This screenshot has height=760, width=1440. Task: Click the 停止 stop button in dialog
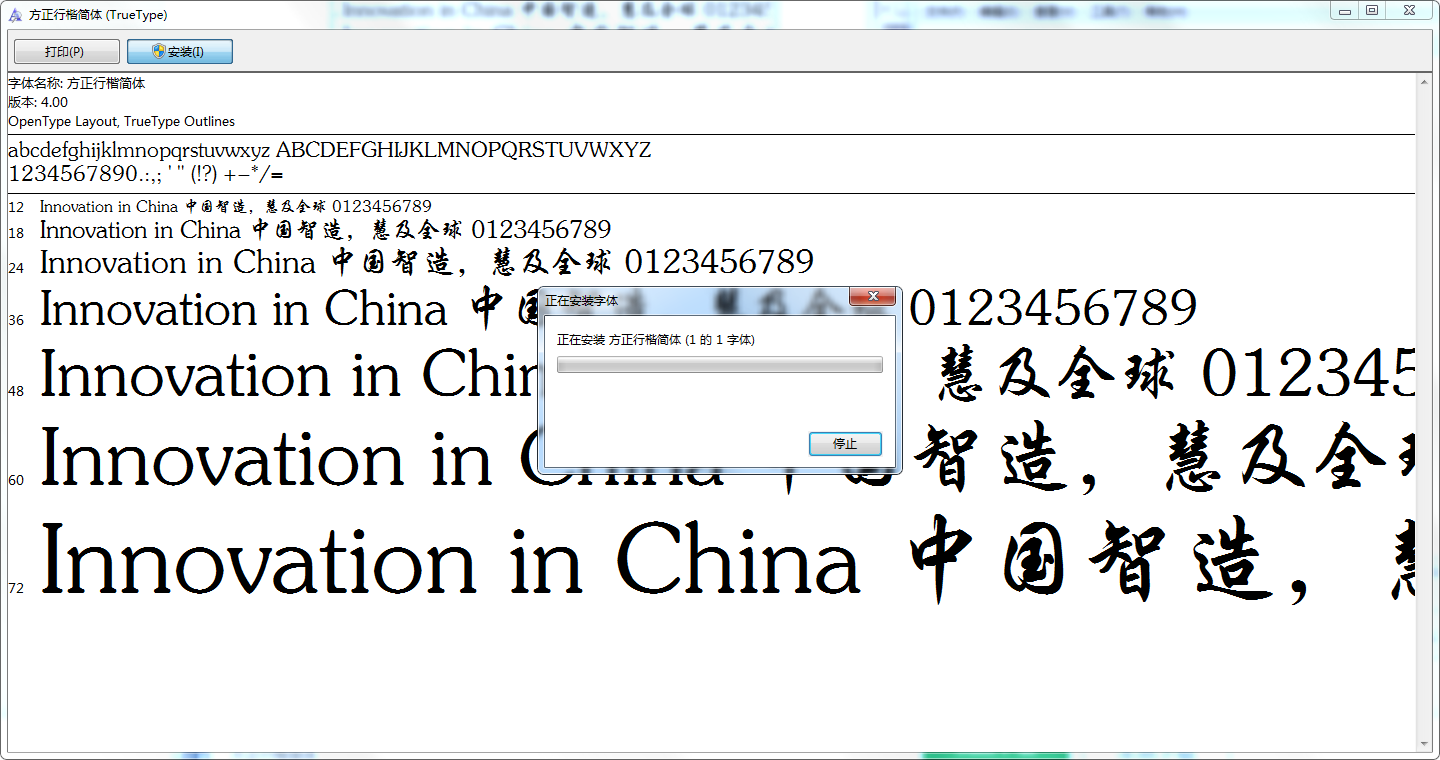[x=845, y=444]
